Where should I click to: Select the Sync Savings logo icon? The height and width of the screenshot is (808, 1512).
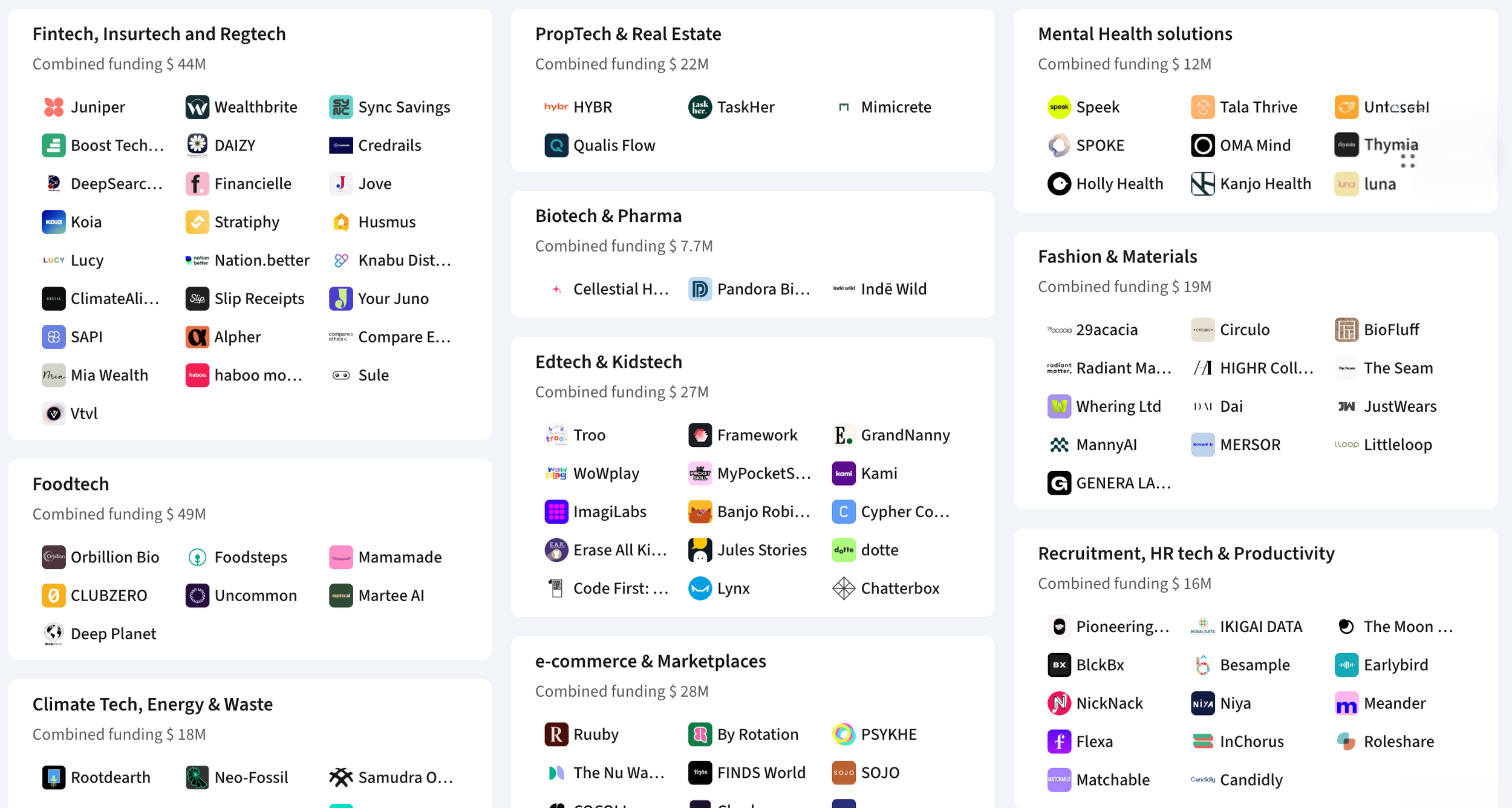click(341, 107)
